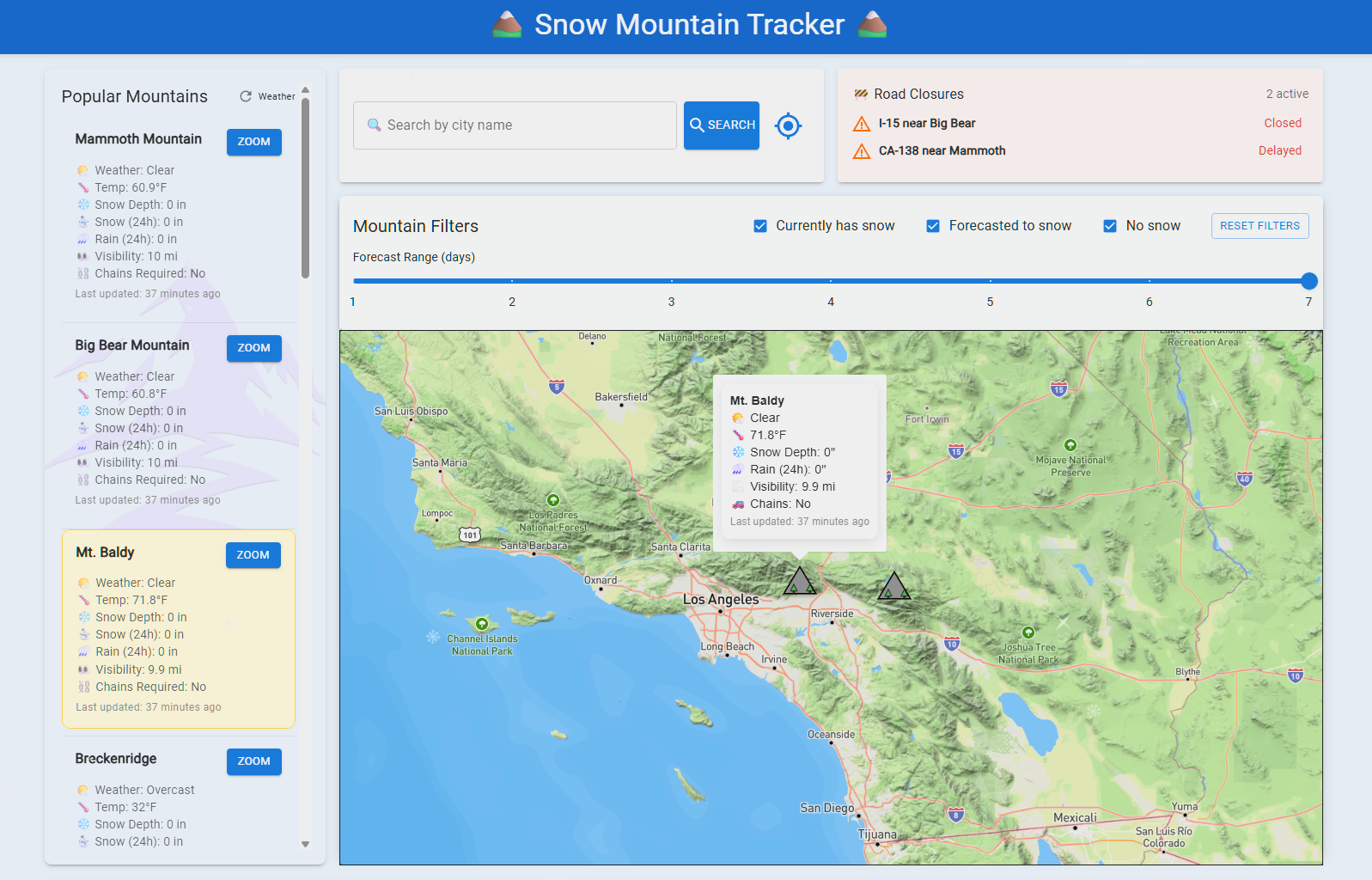Click the Mojave National Preserve marker
This screenshot has height=880, width=1372.
tap(1070, 445)
